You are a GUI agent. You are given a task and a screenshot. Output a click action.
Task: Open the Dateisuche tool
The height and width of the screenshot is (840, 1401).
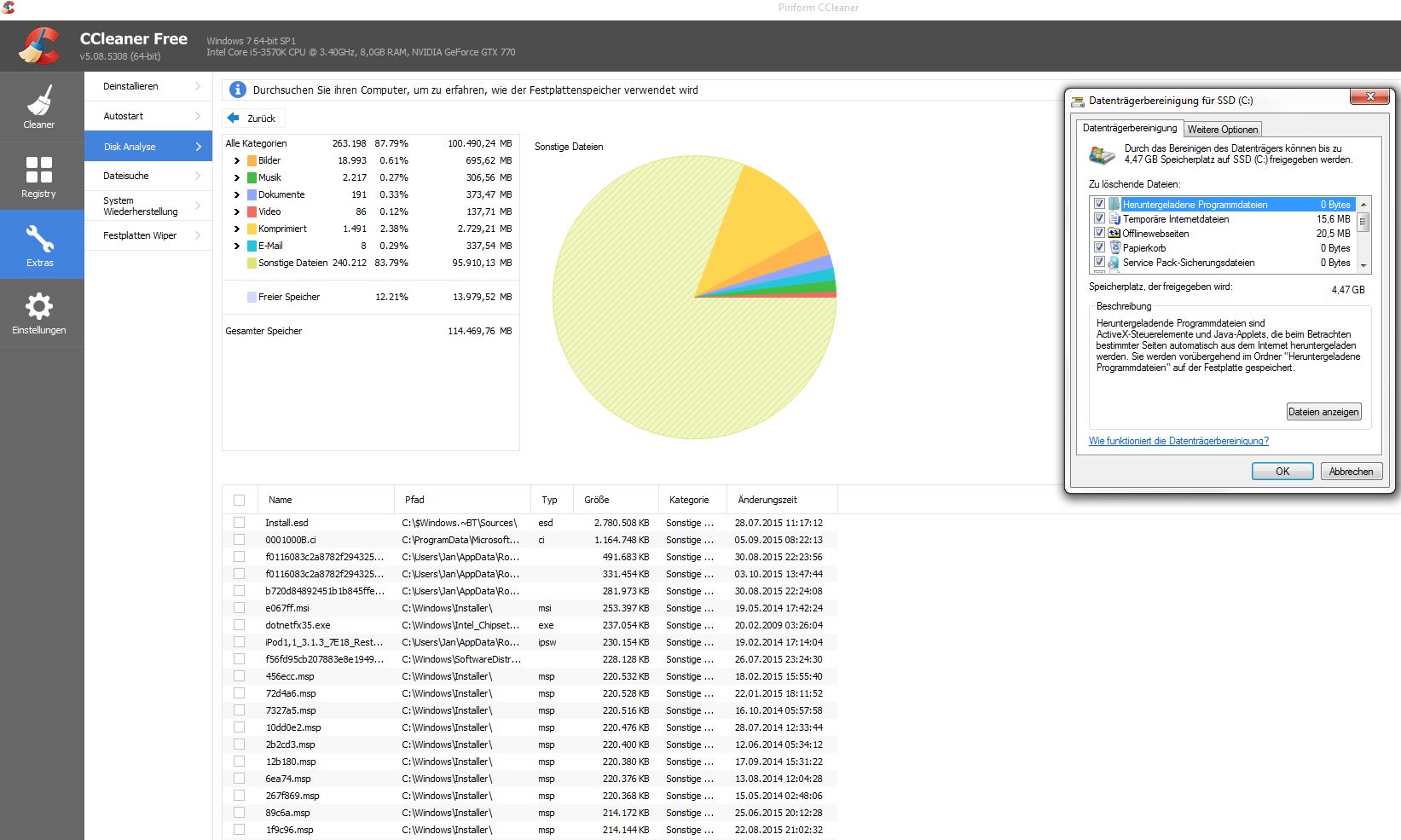click(148, 176)
